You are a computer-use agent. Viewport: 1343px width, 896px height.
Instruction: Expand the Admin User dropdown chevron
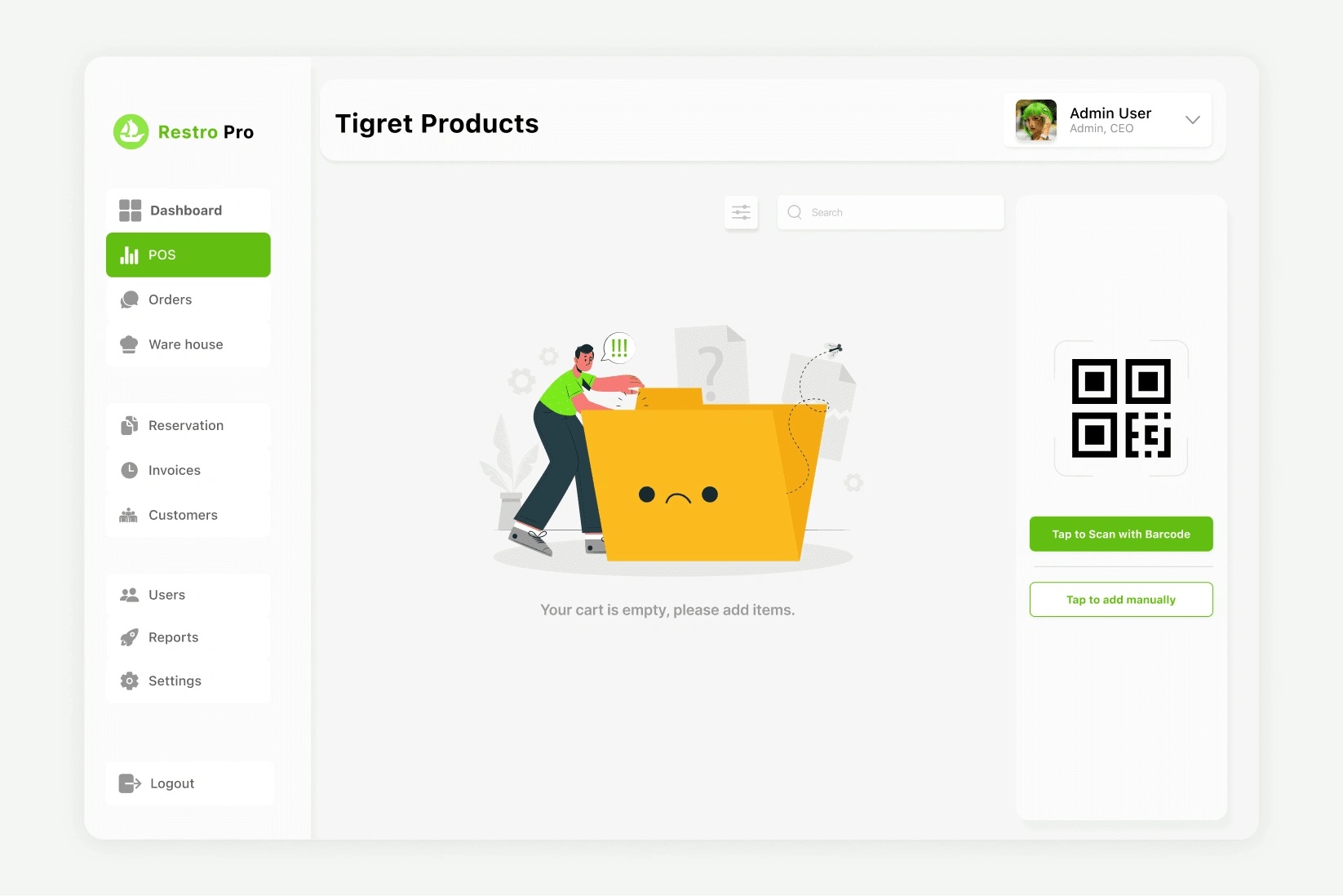[x=1193, y=120]
